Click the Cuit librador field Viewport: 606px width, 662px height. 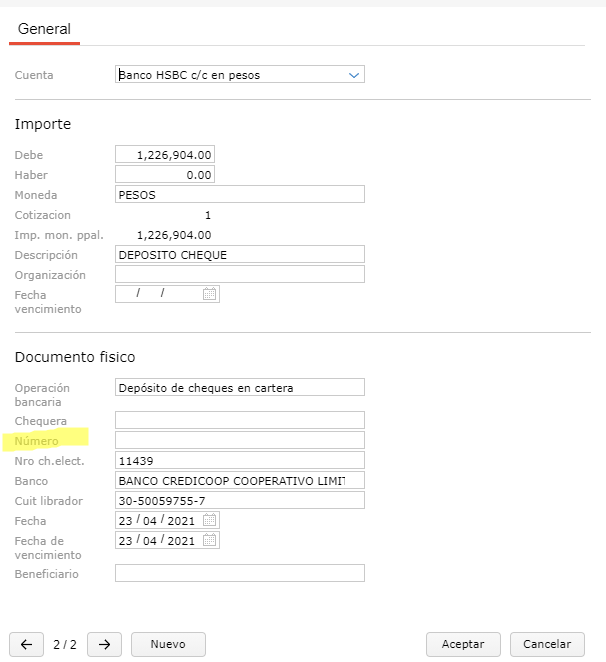click(x=239, y=500)
